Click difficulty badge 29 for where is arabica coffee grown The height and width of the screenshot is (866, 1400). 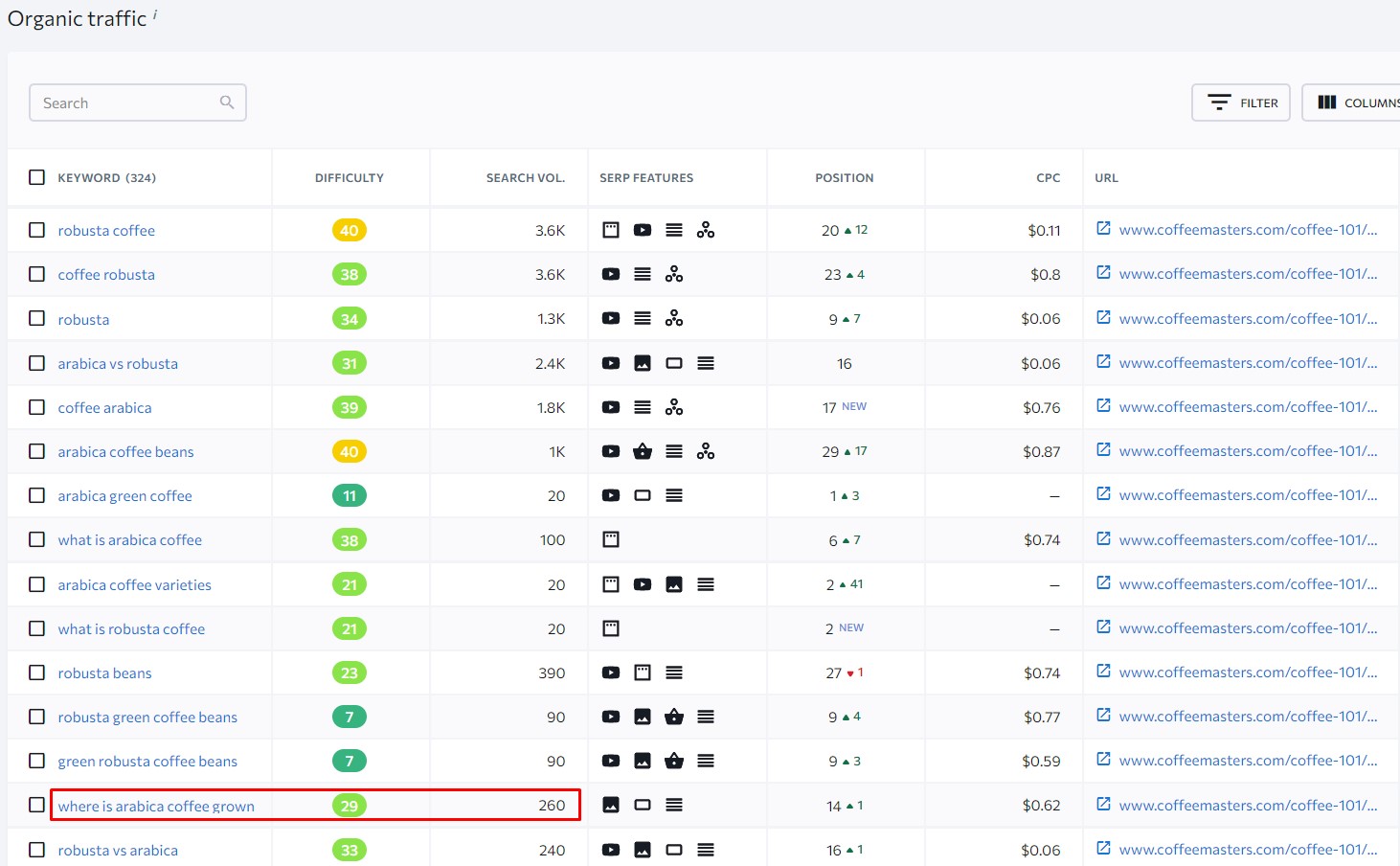[350, 806]
